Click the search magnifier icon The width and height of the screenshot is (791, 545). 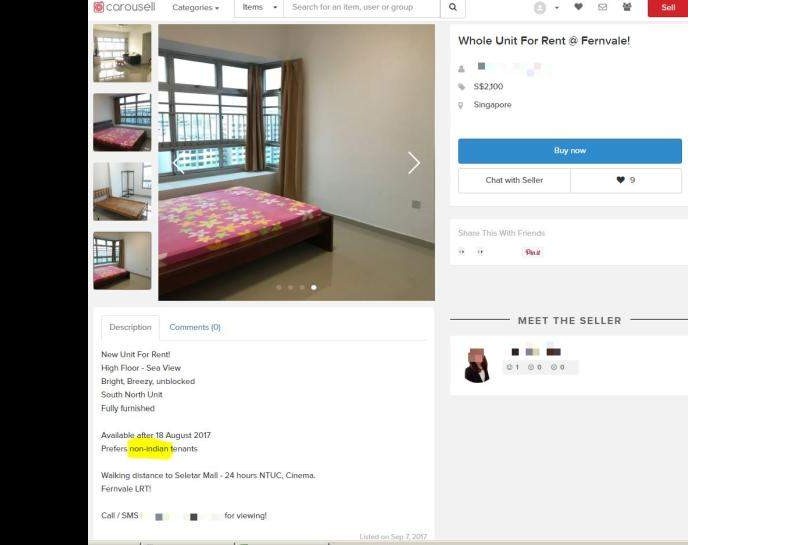coord(453,7)
